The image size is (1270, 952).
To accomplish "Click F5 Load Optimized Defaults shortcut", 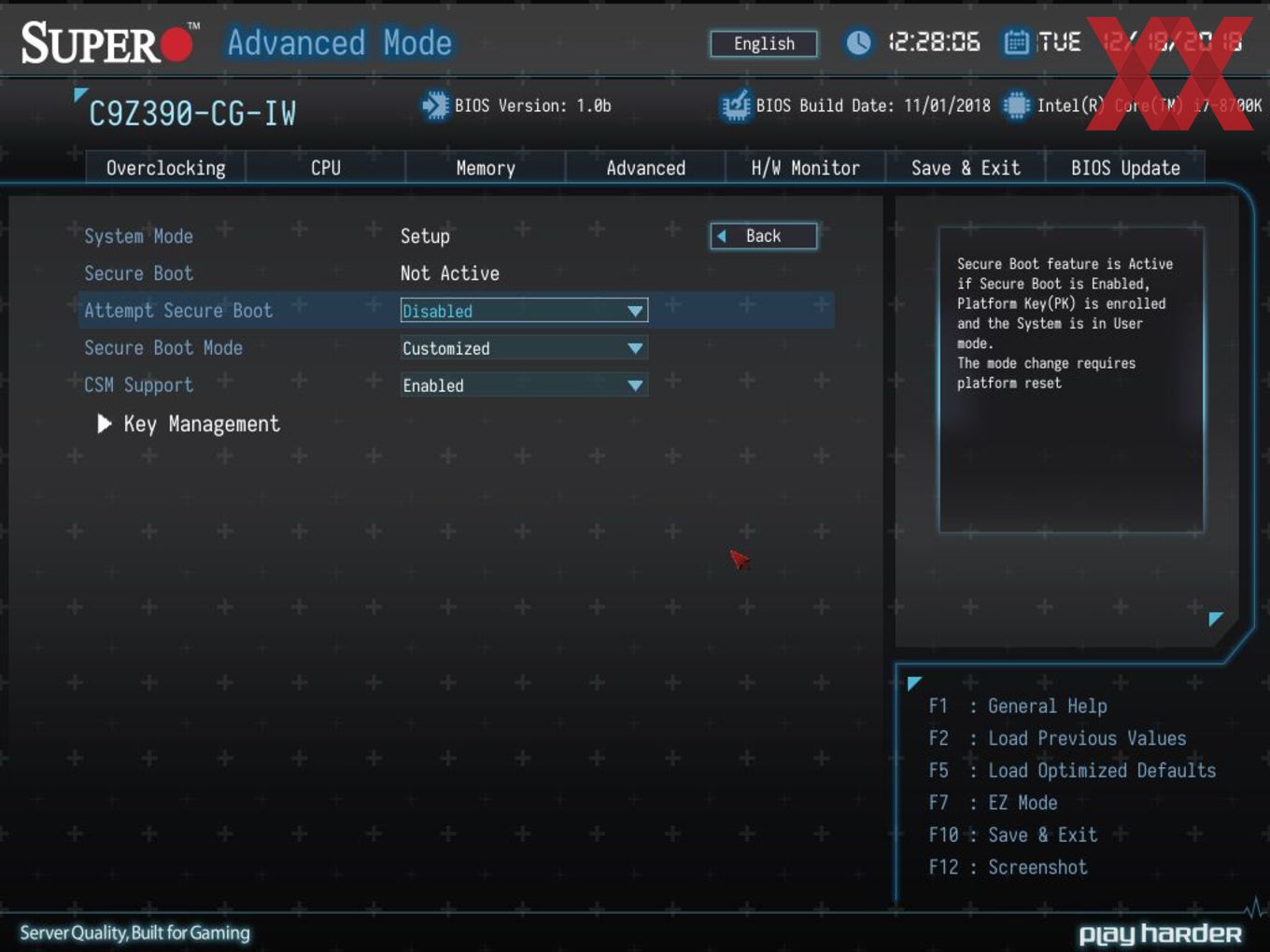I will tap(1072, 771).
